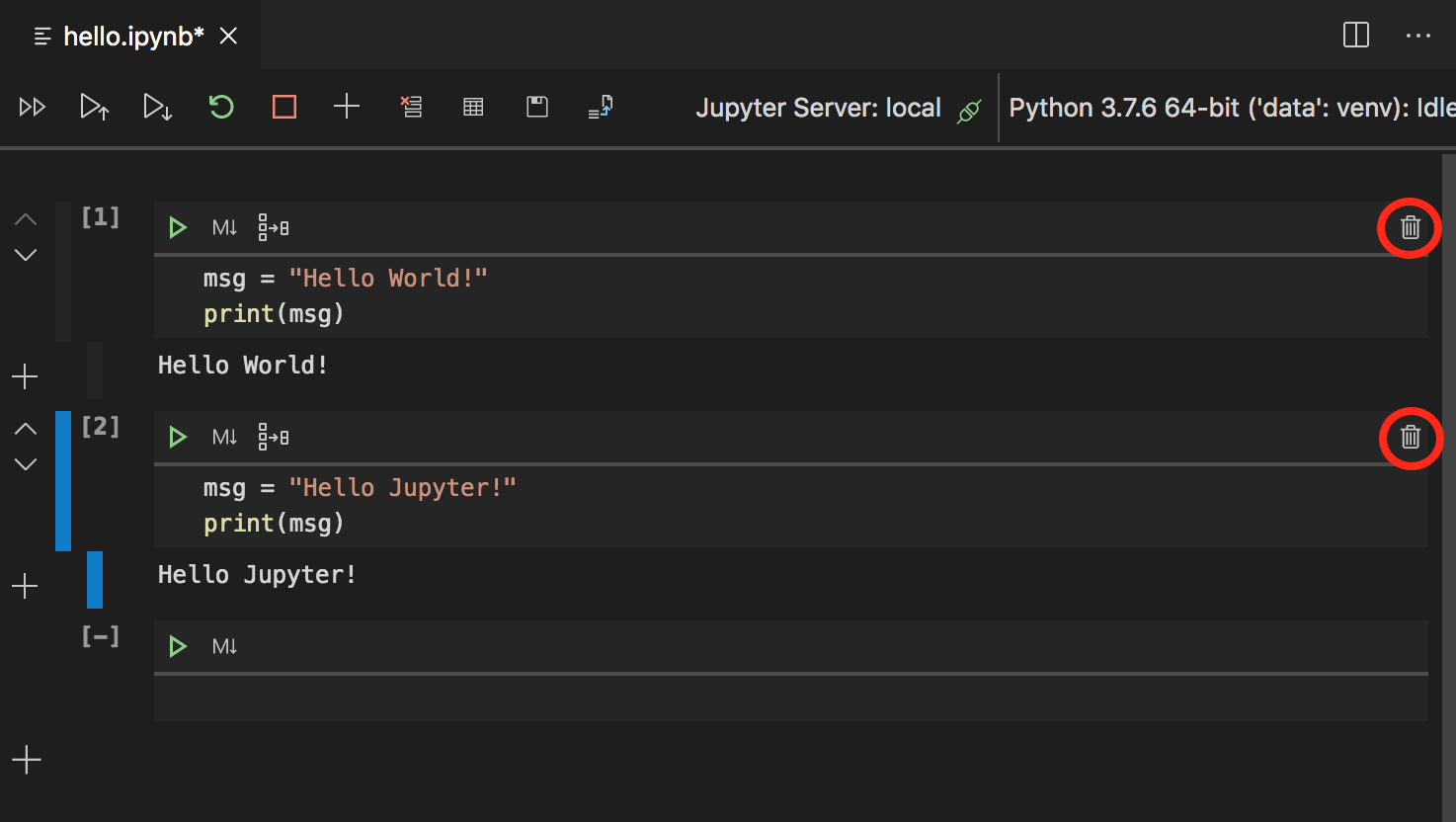Export the notebook as Python script
Image resolution: width=1456 pixels, height=822 pixels.
point(601,107)
